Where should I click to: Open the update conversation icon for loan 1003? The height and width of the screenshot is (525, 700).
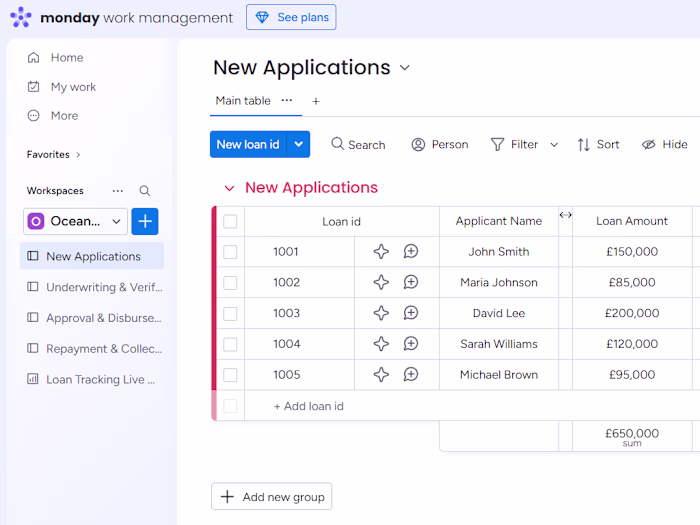point(411,313)
